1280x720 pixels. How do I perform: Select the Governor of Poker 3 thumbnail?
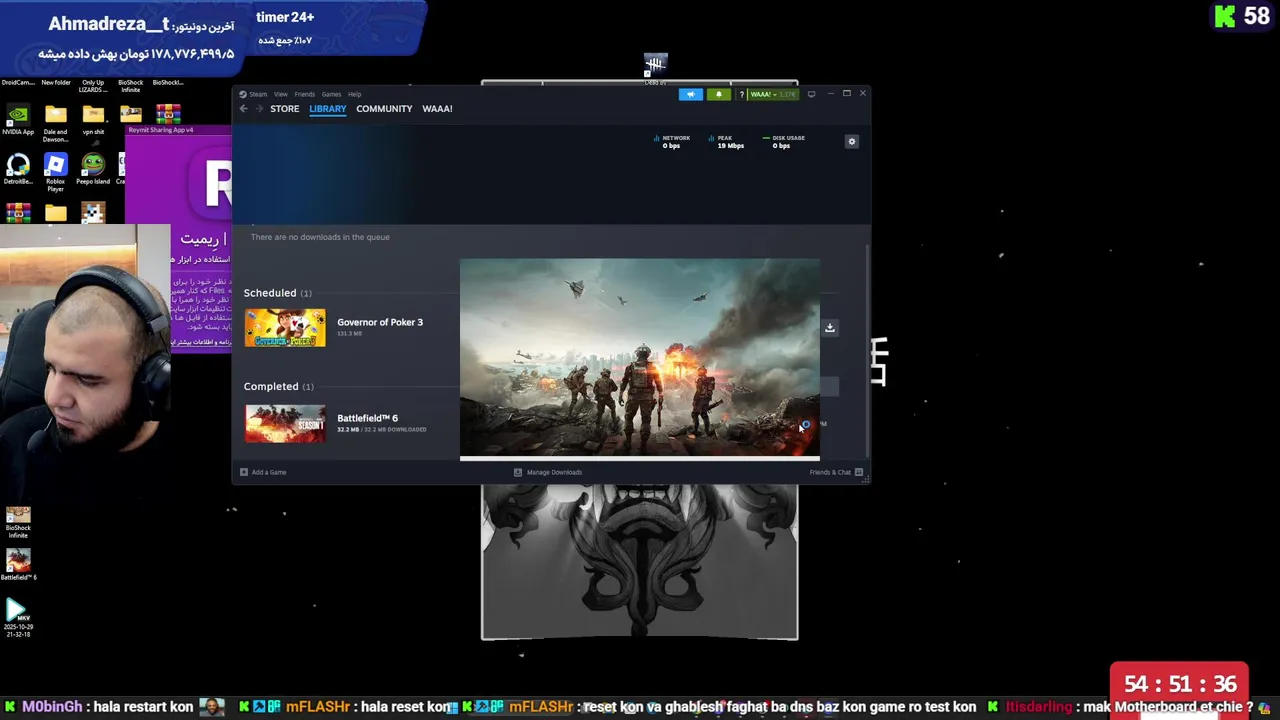(x=285, y=328)
